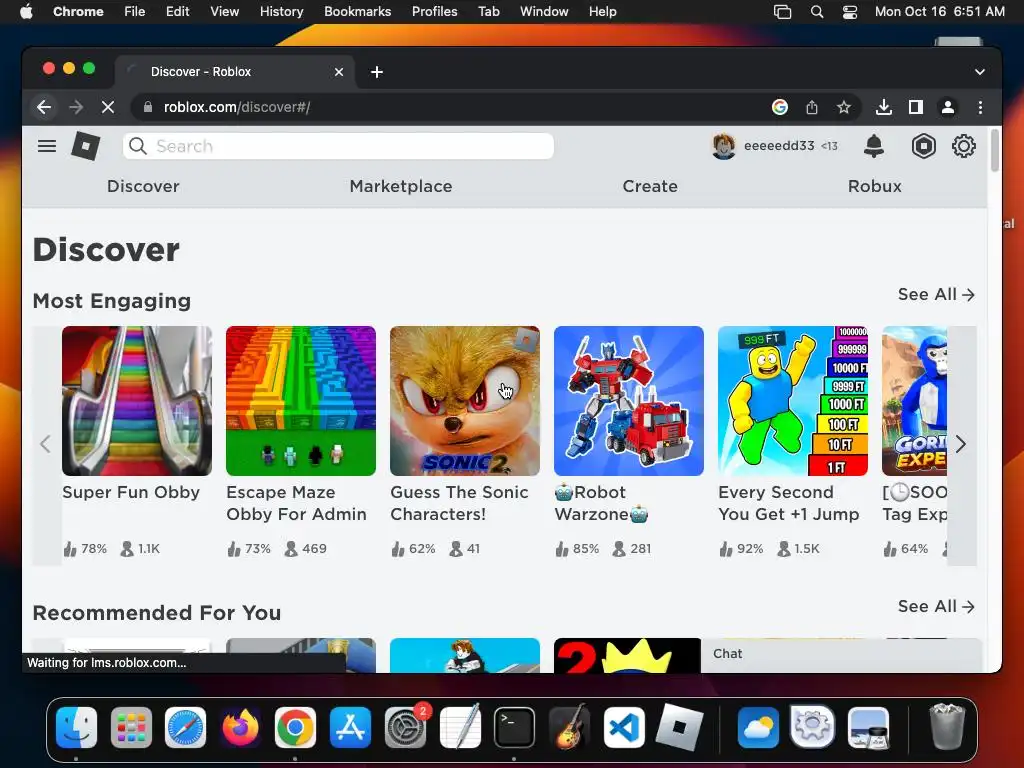
Task: Open the Profiles menu
Action: click(x=434, y=12)
